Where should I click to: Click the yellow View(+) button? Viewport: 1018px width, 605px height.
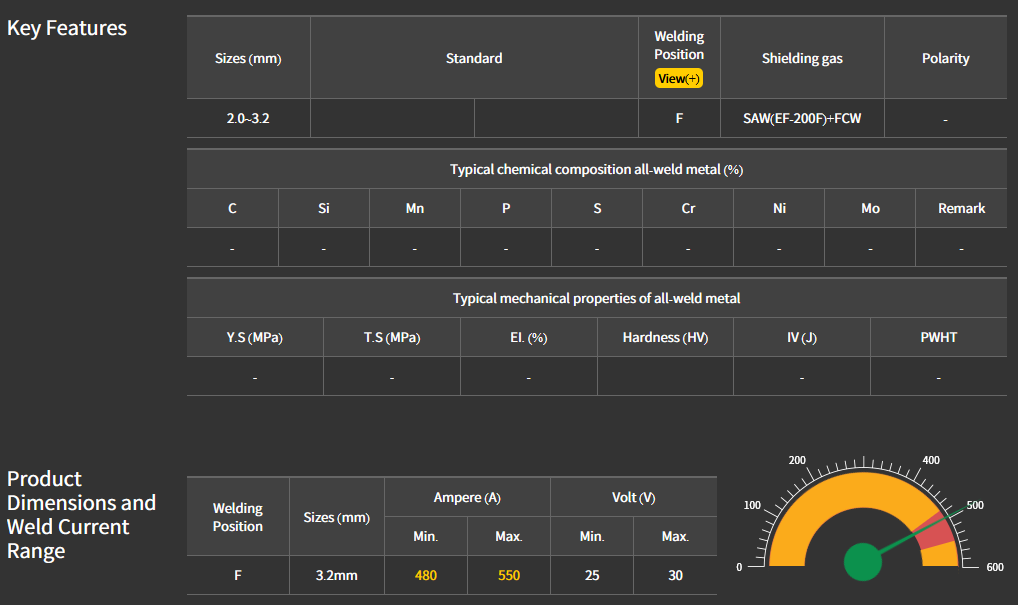pos(679,79)
